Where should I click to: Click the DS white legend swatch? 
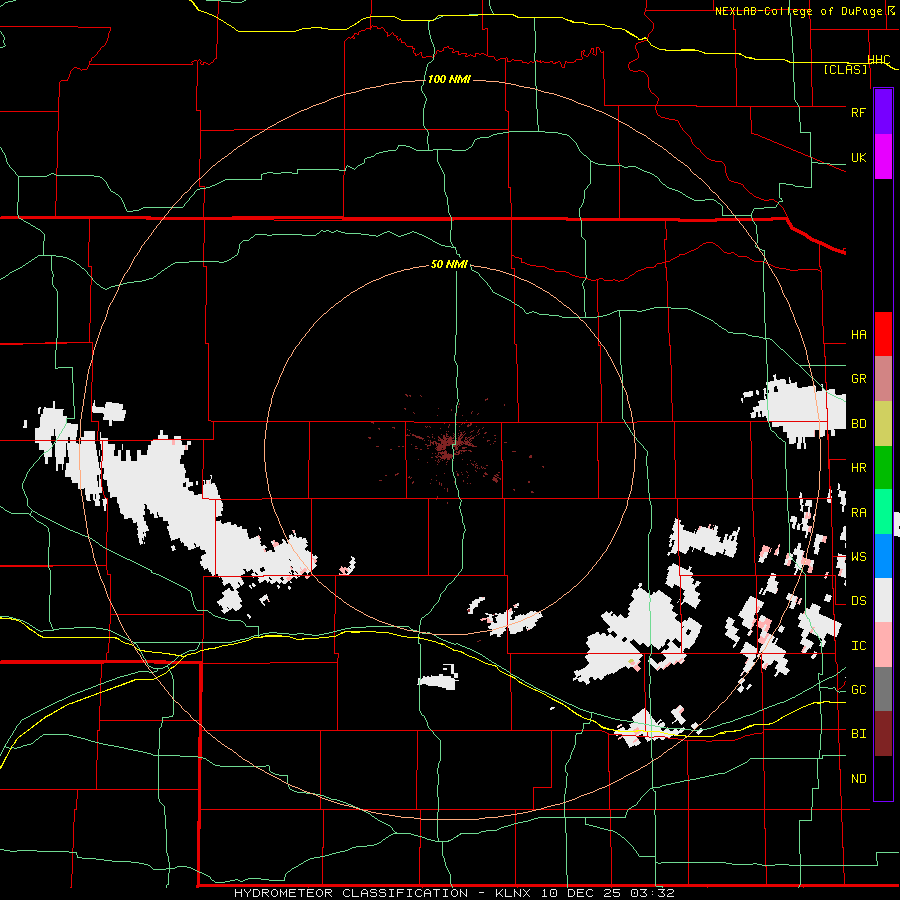tap(883, 600)
